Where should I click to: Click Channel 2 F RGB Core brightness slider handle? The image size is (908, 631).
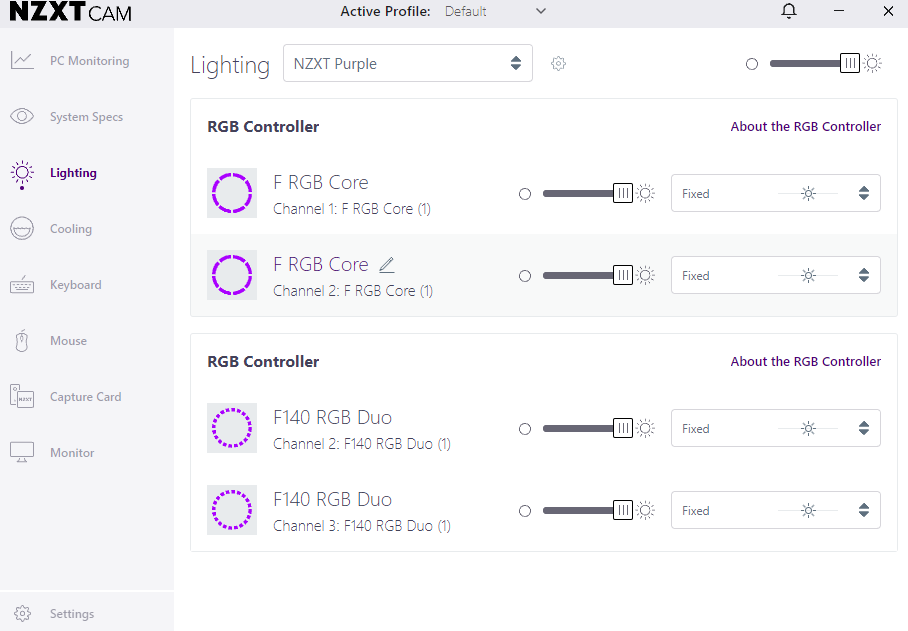[623, 276]
